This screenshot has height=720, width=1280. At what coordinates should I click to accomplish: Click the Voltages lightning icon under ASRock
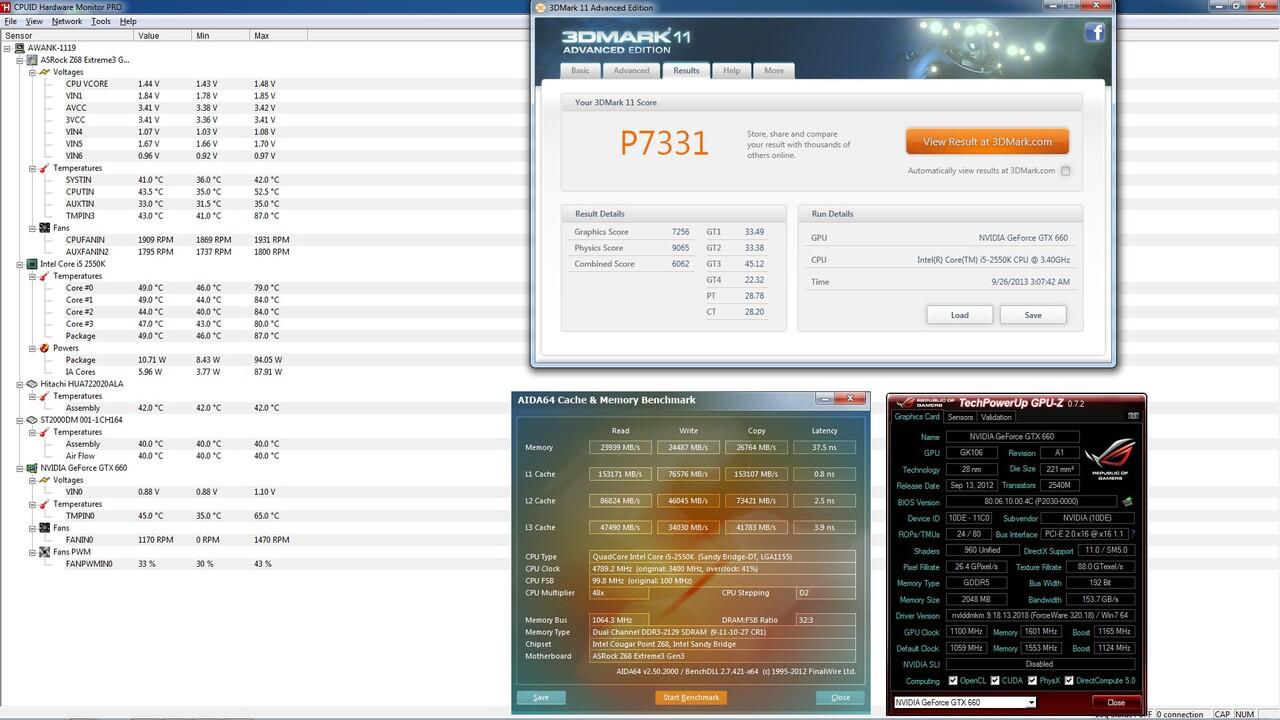tap(44, 72)
